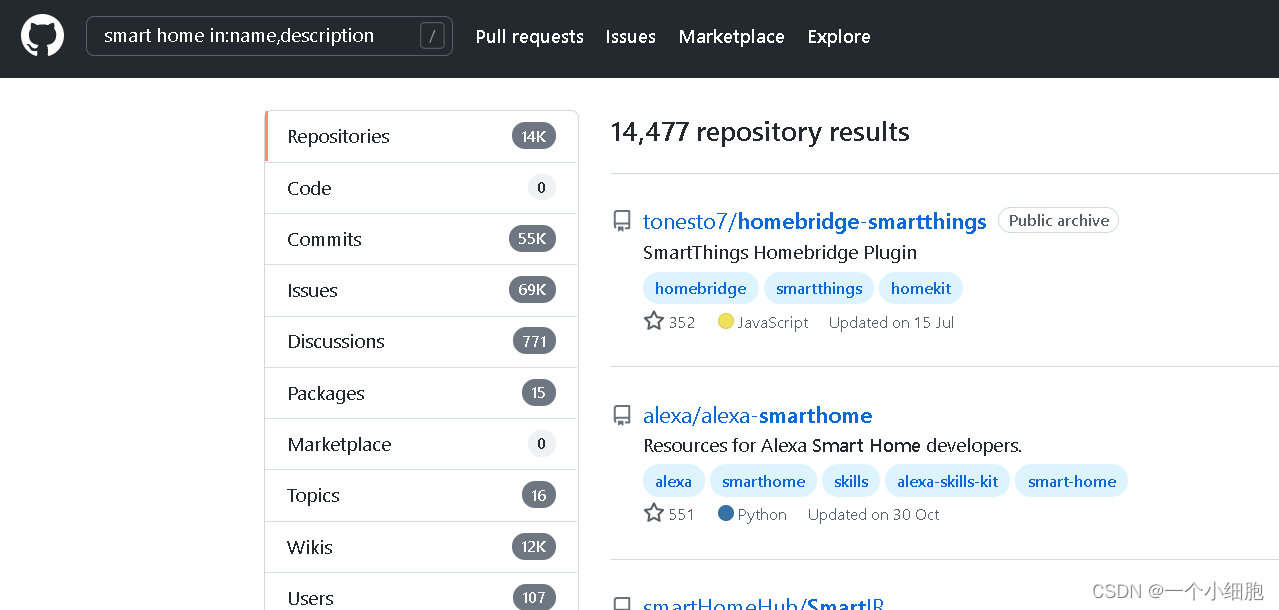Click the 771 count badge on Discussions
1279x610 pixels.
click(x=534, y=341)
